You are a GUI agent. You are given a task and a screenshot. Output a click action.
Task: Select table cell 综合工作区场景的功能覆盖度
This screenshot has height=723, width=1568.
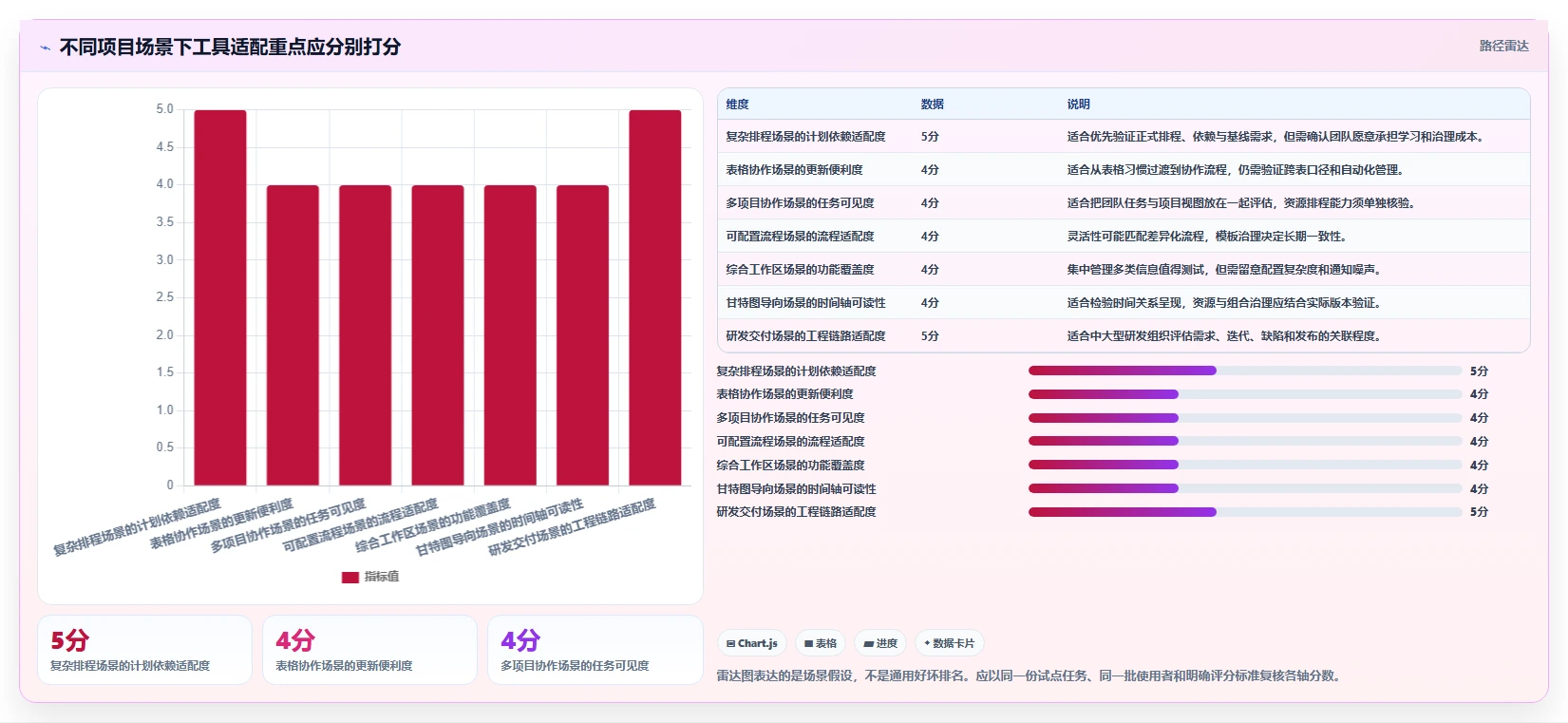click(x=800, y=270)
